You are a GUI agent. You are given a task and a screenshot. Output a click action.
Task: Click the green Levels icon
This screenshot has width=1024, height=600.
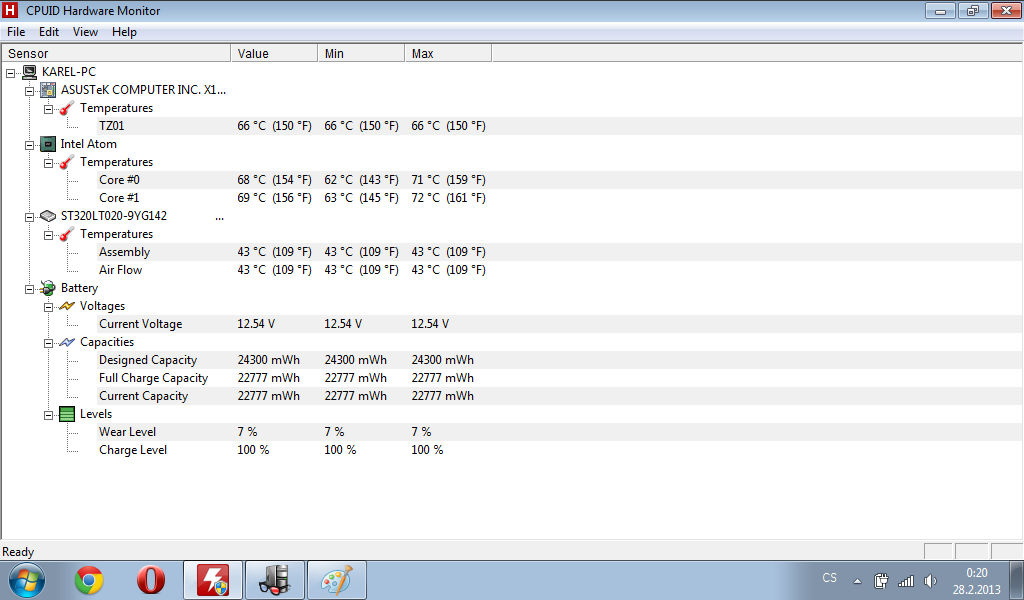[67, 414]
